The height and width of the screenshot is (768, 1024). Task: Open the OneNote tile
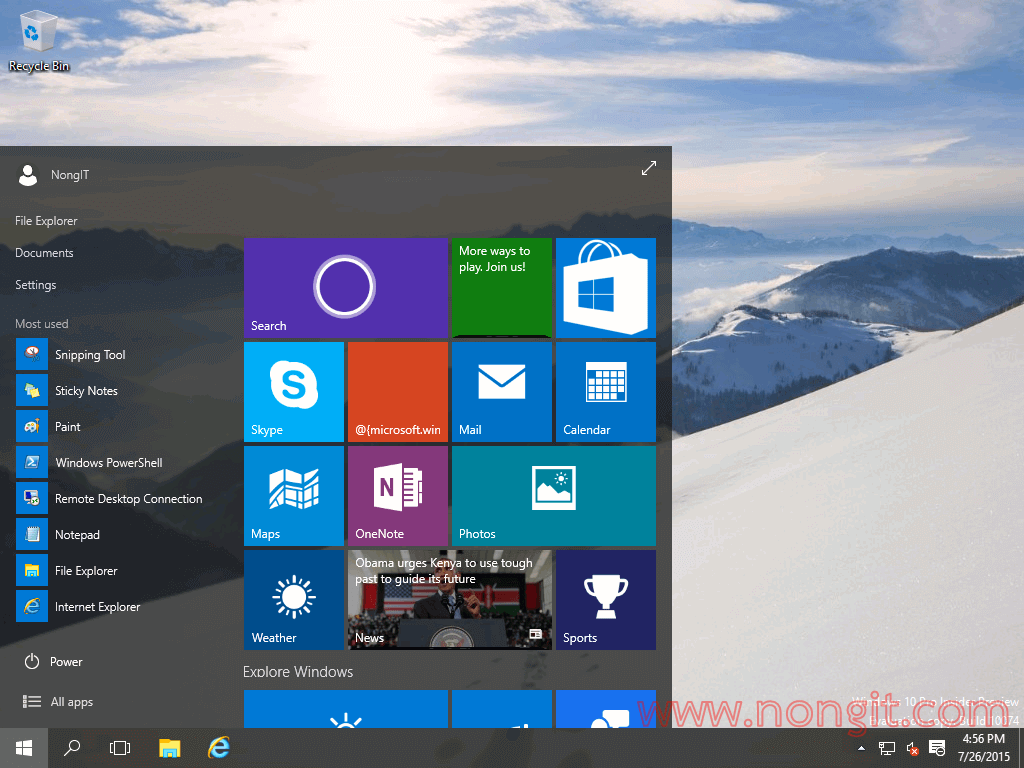coord(398,496)
